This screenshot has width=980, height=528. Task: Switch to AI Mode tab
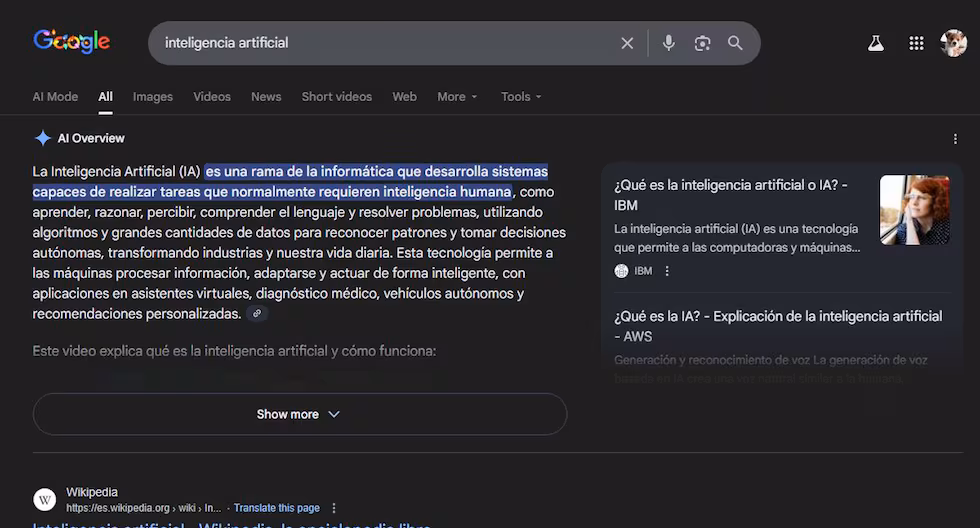pos(55,97)
